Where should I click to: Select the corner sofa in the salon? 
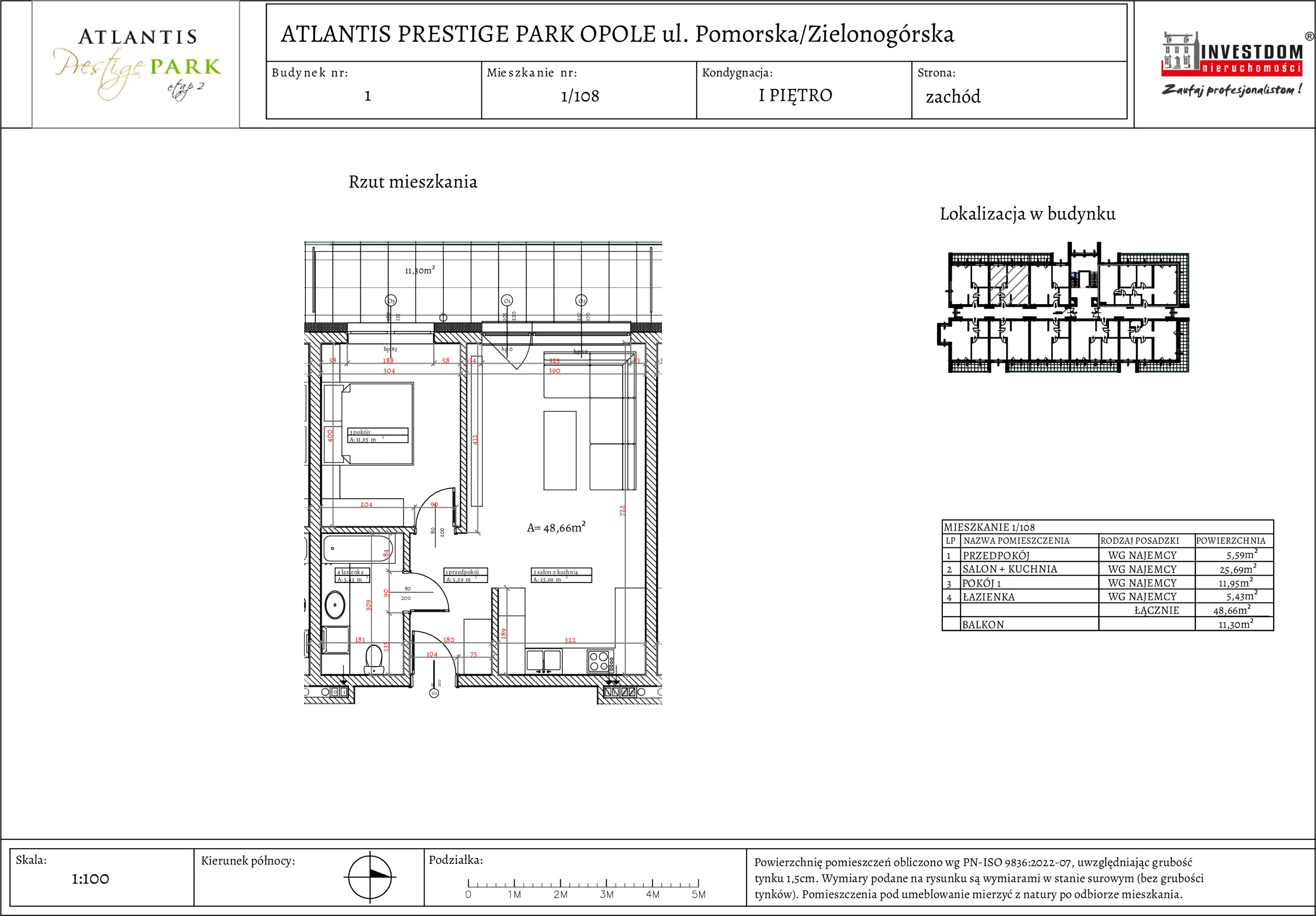(590, 421)
